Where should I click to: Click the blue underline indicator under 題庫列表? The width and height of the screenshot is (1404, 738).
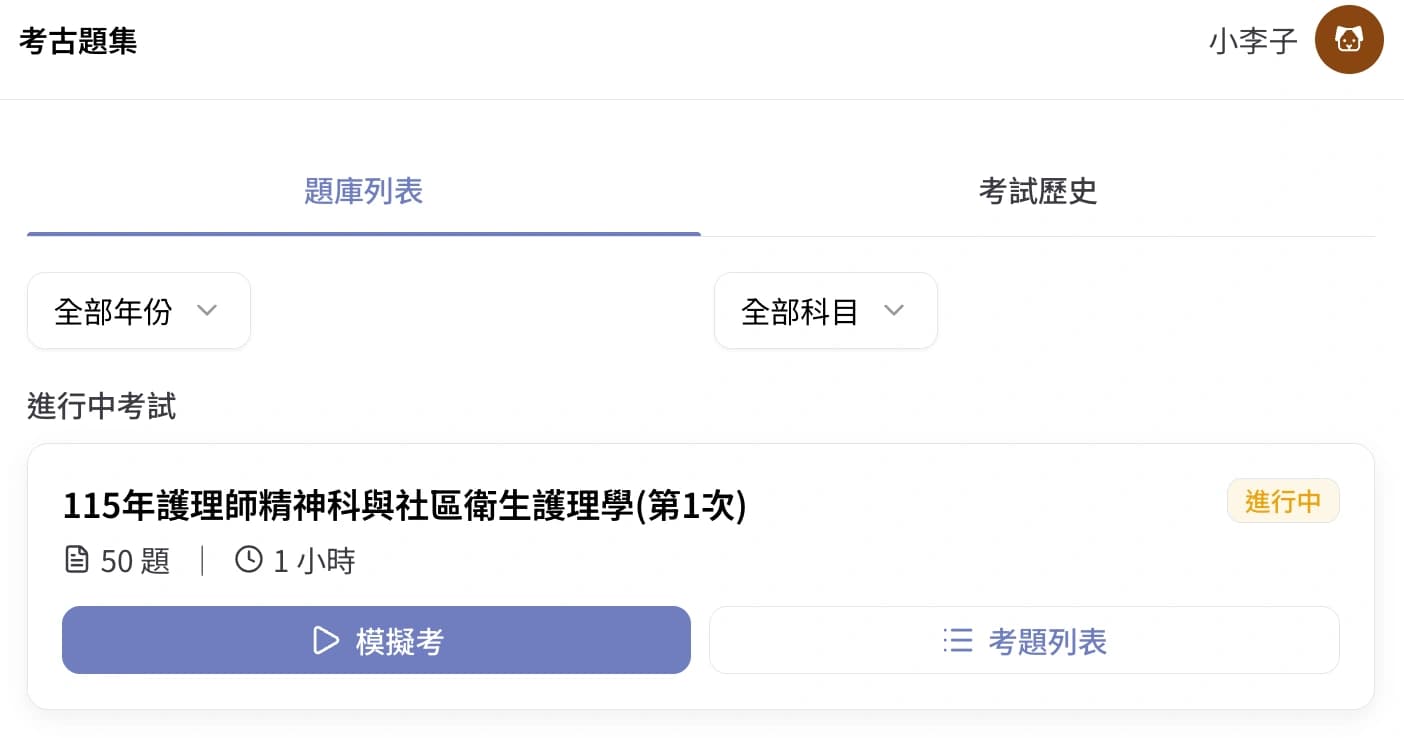pos(364,233)
